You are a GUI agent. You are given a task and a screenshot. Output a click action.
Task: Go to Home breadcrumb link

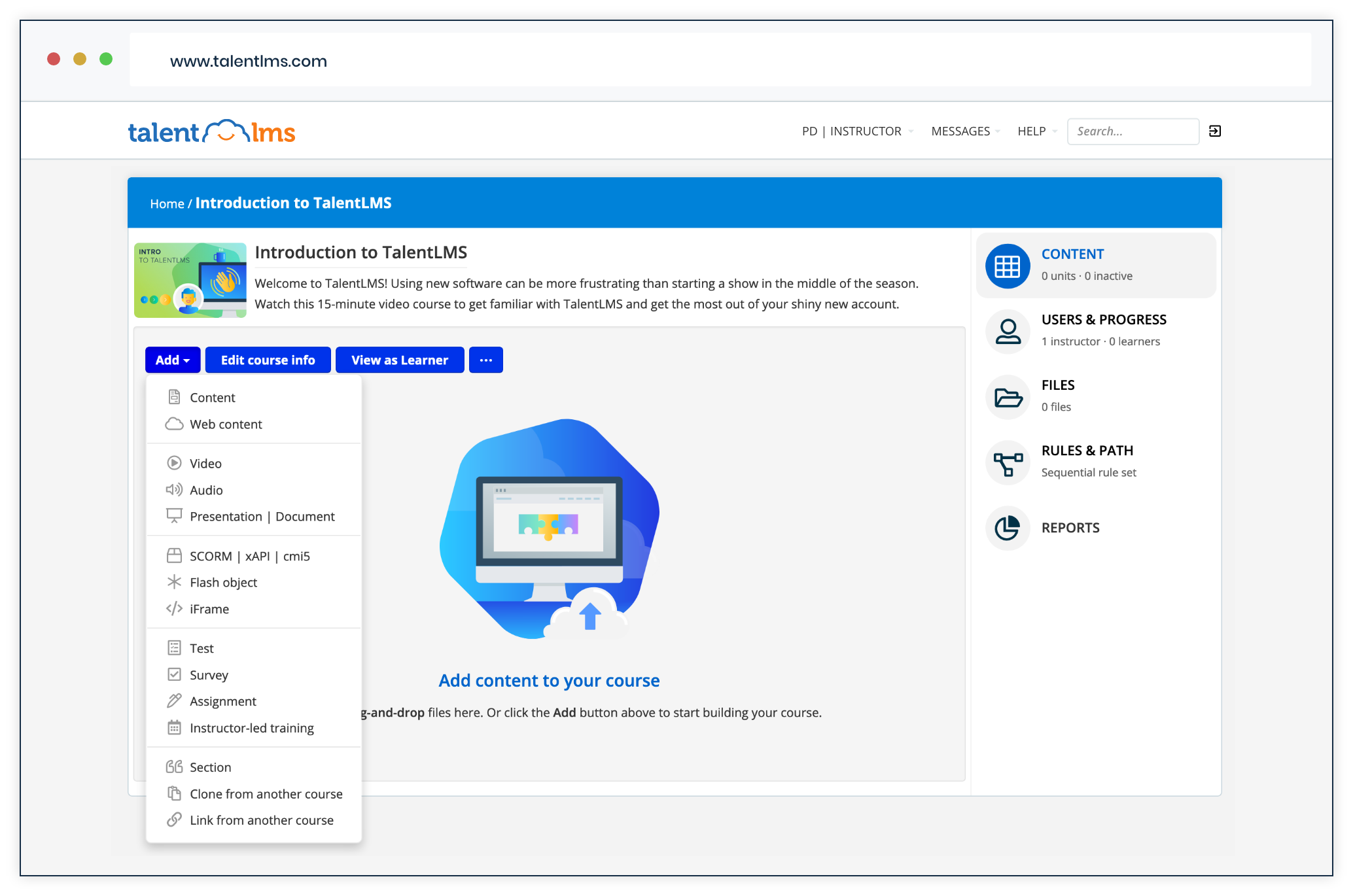click(167, 203)
